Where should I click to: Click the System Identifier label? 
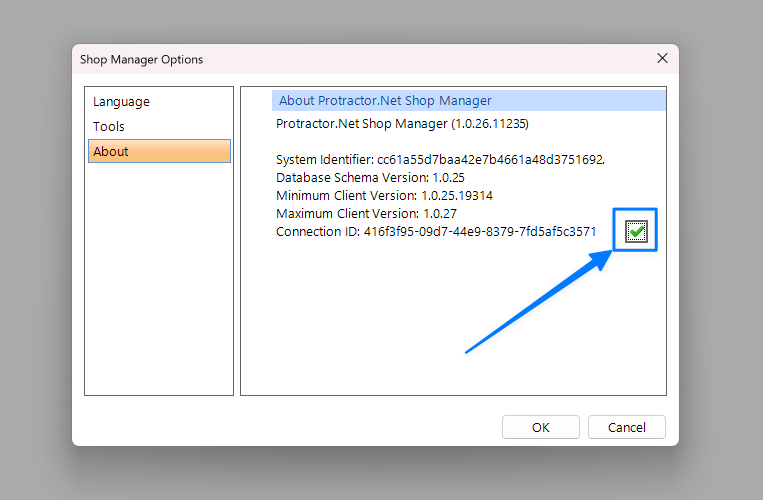324,159
